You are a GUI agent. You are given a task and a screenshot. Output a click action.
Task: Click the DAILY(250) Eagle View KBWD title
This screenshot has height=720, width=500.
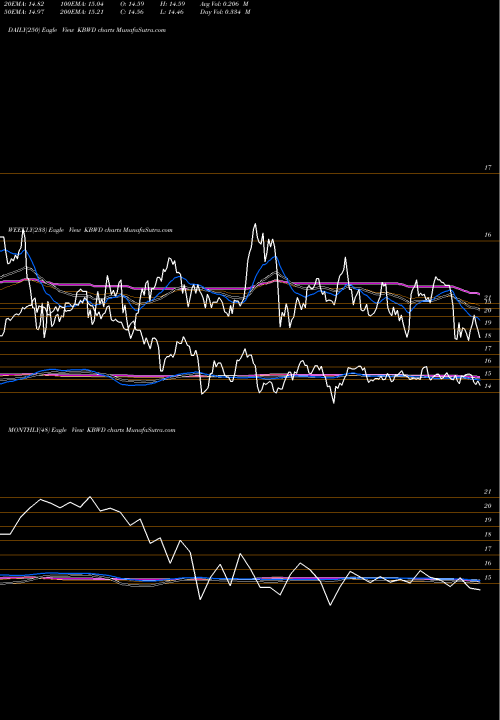87,30
